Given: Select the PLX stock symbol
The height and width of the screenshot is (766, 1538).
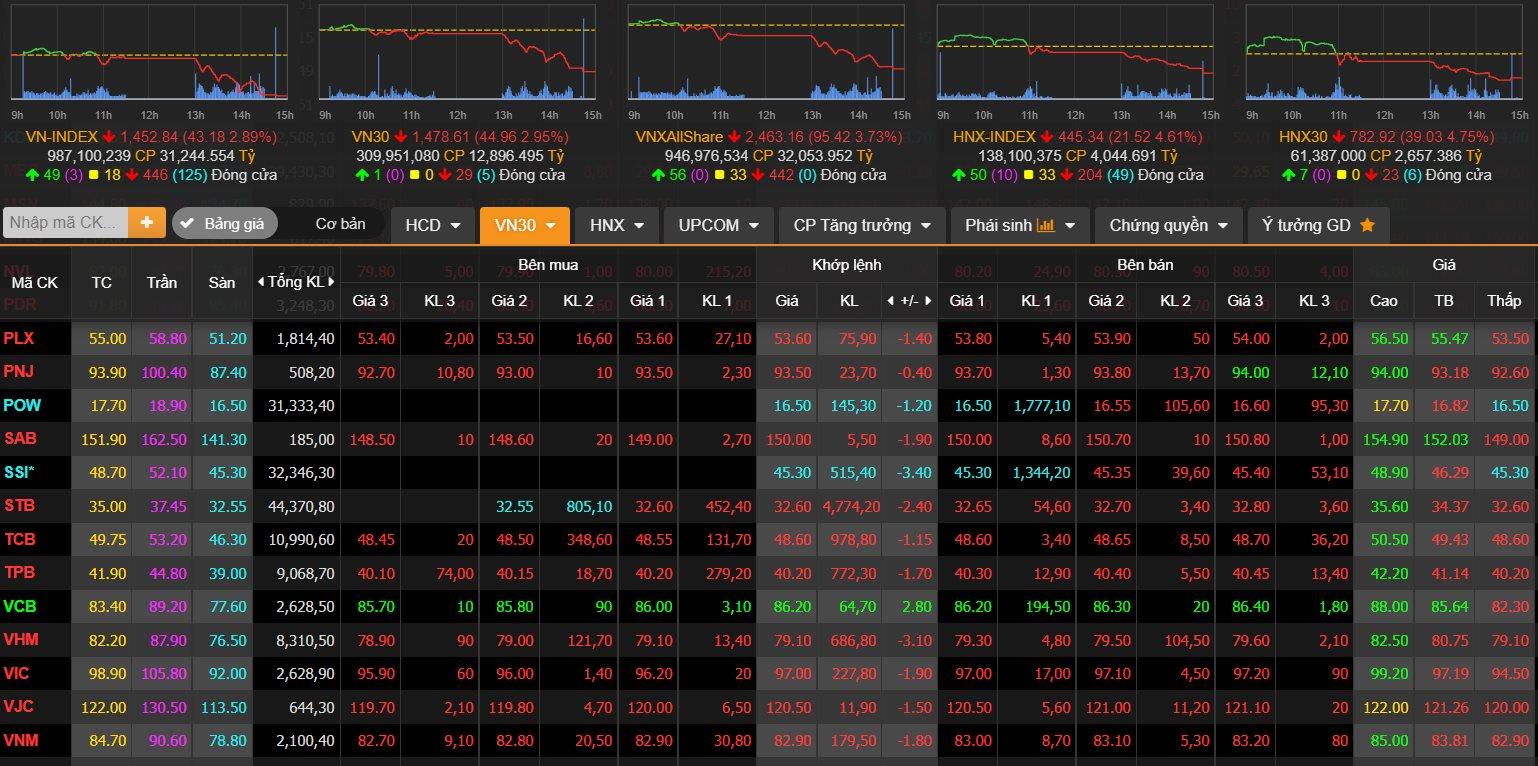Looking at the screenshot, I should 18,339.
